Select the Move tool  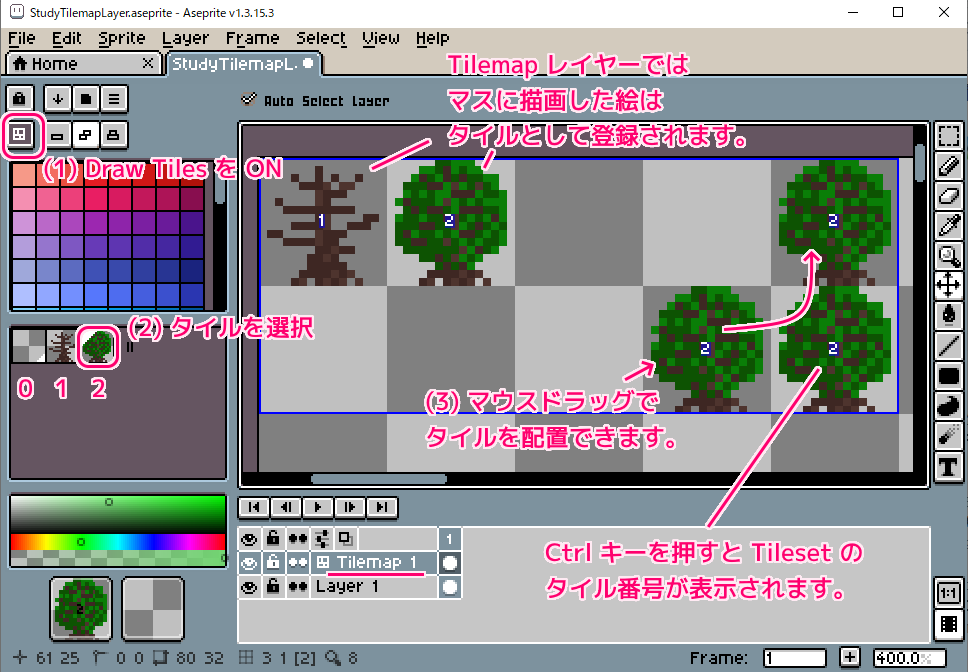pyautogui.click(x=949, y=285)
